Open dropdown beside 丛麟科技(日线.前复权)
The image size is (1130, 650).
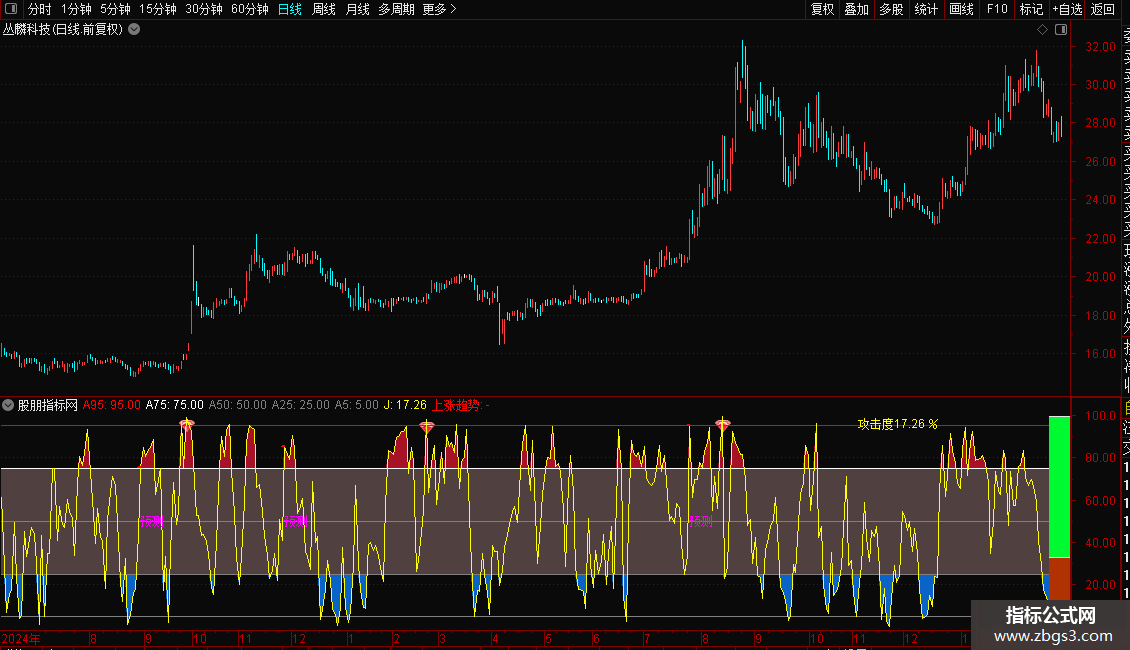pyautogui.click(x=134, y=30)
